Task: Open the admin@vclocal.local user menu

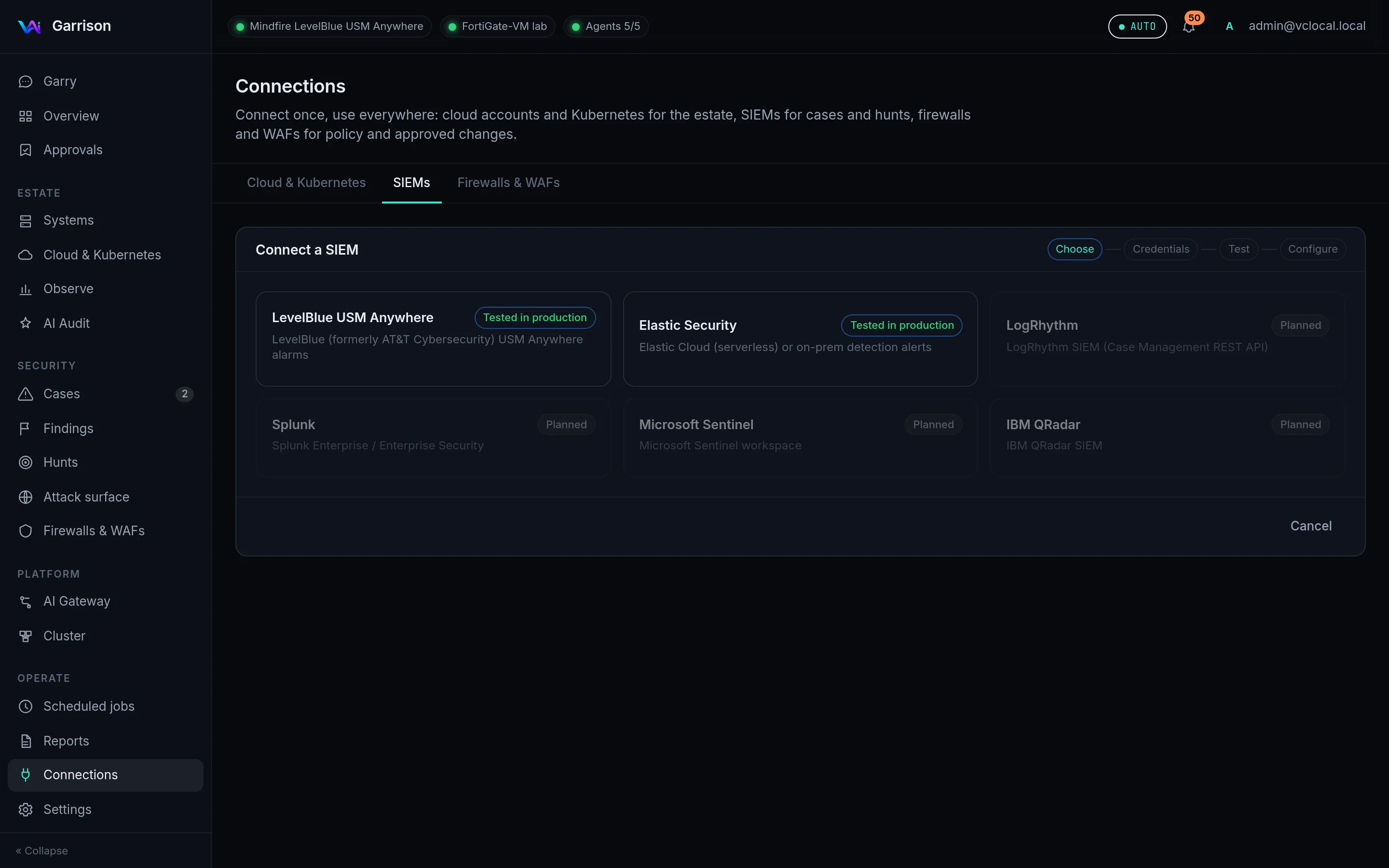Action: (x=1294, y=26)
